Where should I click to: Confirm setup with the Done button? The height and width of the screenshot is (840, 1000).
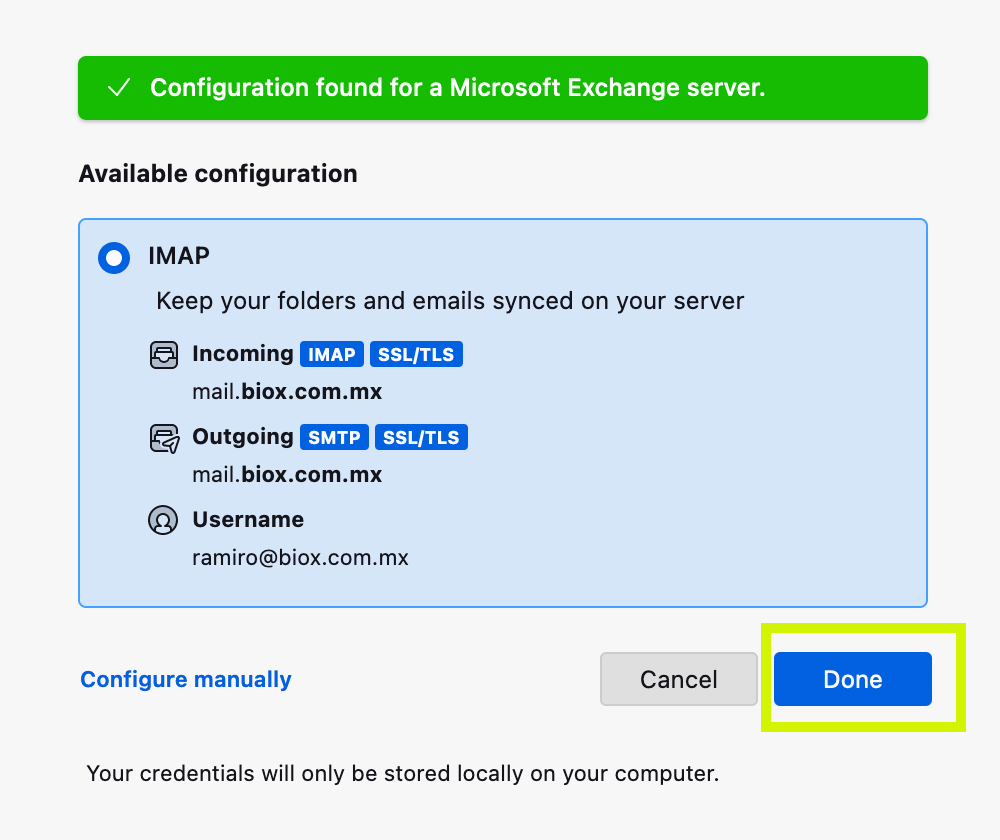[x=852, y=680]
